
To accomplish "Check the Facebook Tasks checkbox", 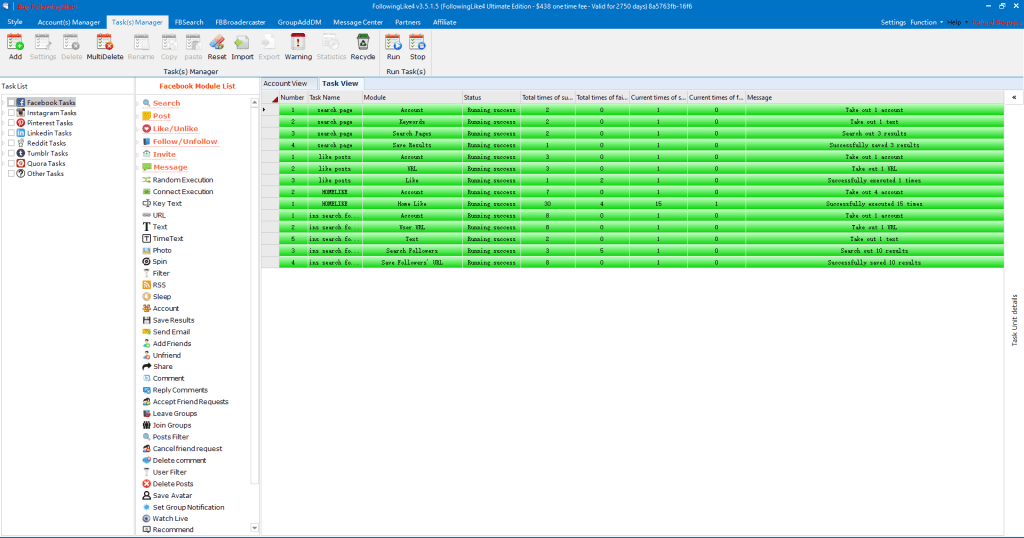I will (x=11, y=102).
